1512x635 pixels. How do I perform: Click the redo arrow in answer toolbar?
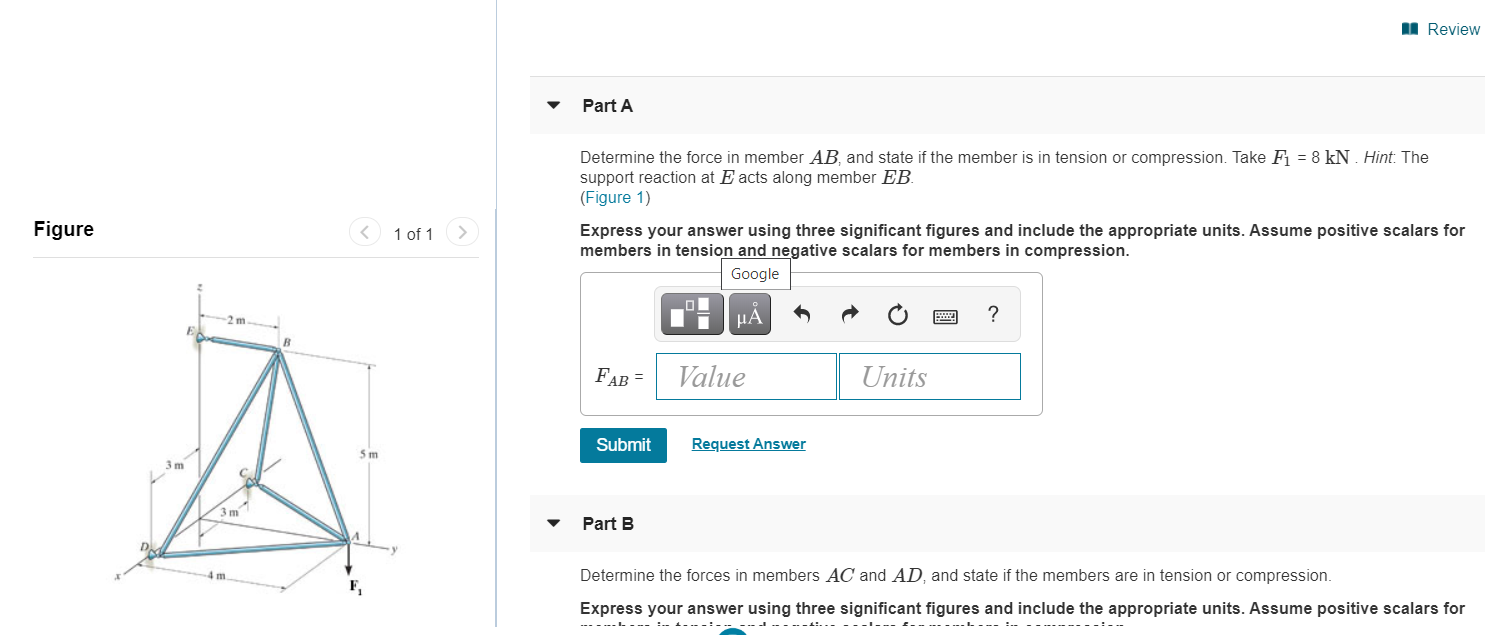(849, 313)
